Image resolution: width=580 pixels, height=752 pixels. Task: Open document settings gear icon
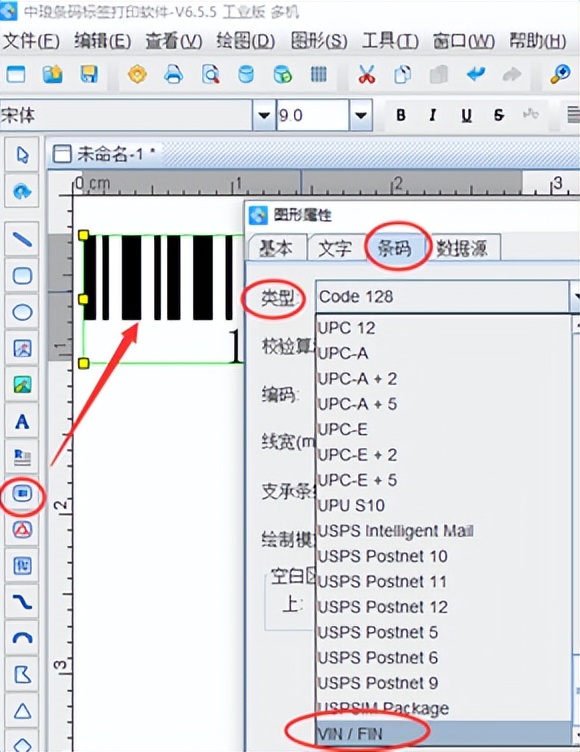click(x=137, y=74)
